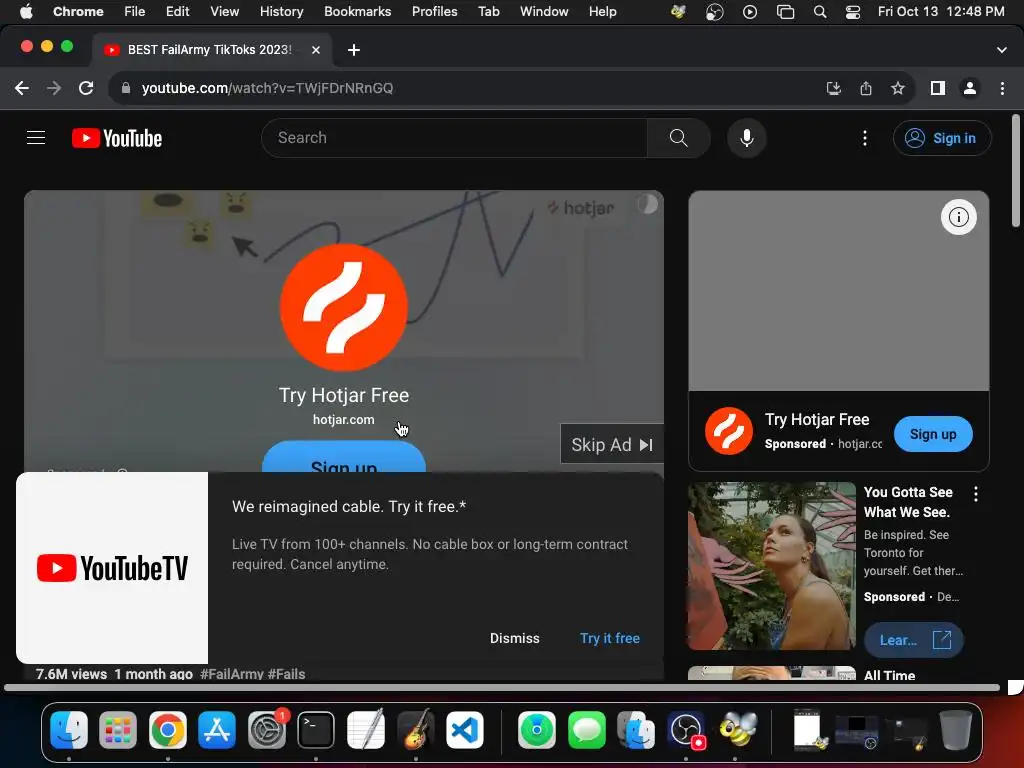Open Chrome profile icon
The width and height of the screenshot is (1024, 768).
point(970,88)
